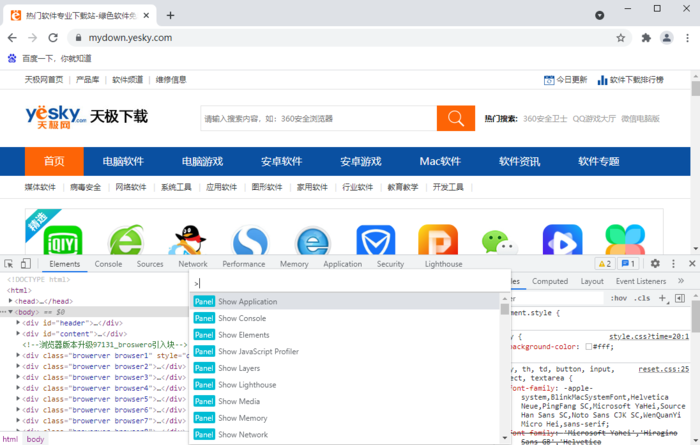Click the body breadcrumb in DevTools

tap(35, 439)
